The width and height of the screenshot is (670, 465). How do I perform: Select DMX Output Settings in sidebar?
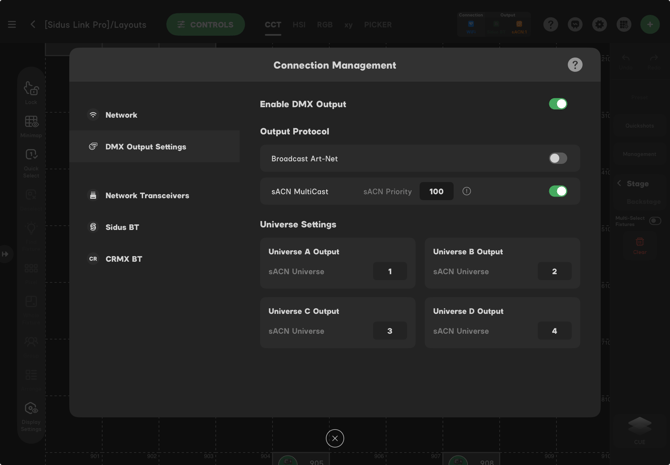[x=146, y=147]
